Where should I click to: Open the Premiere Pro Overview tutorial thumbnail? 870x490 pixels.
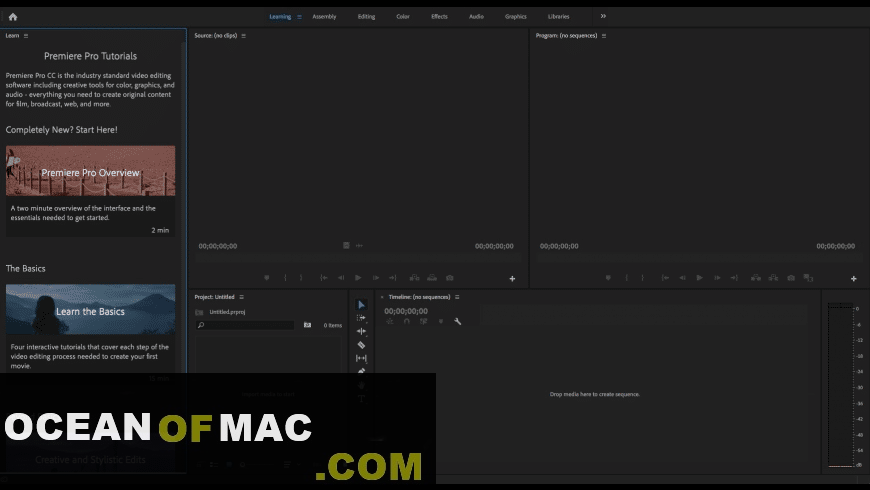tap(90, 171)
